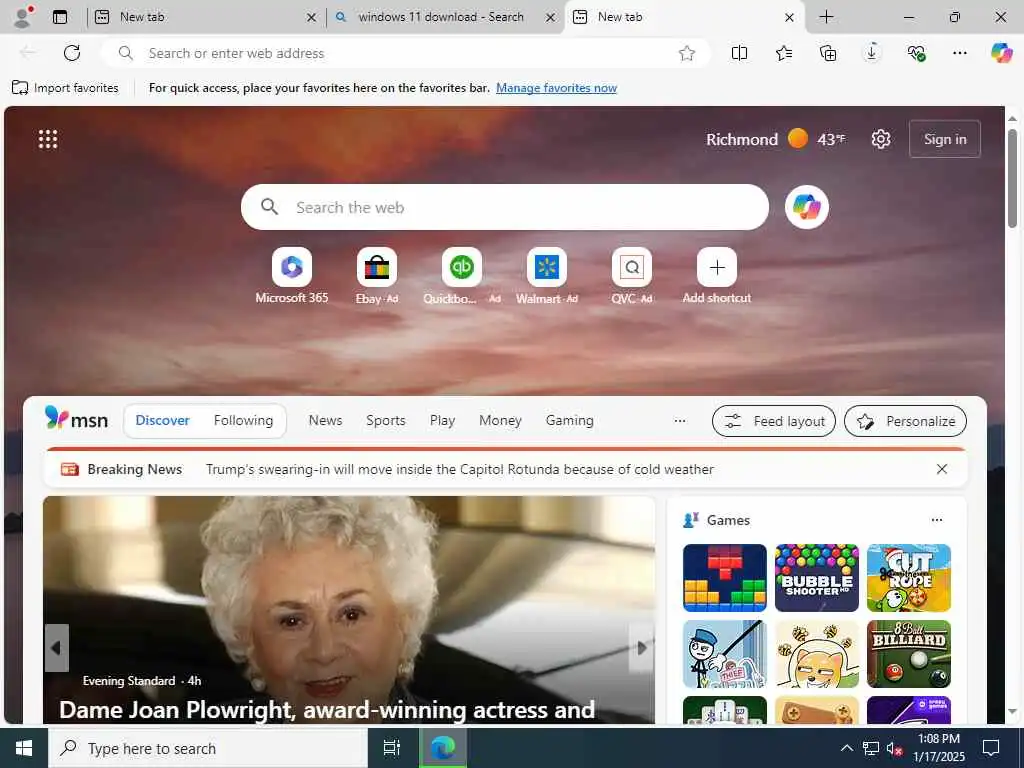This screenshot has width=1024, height=768.
Task: Show hidden system tray icons chevron
Action: click(x=846, y=748)
